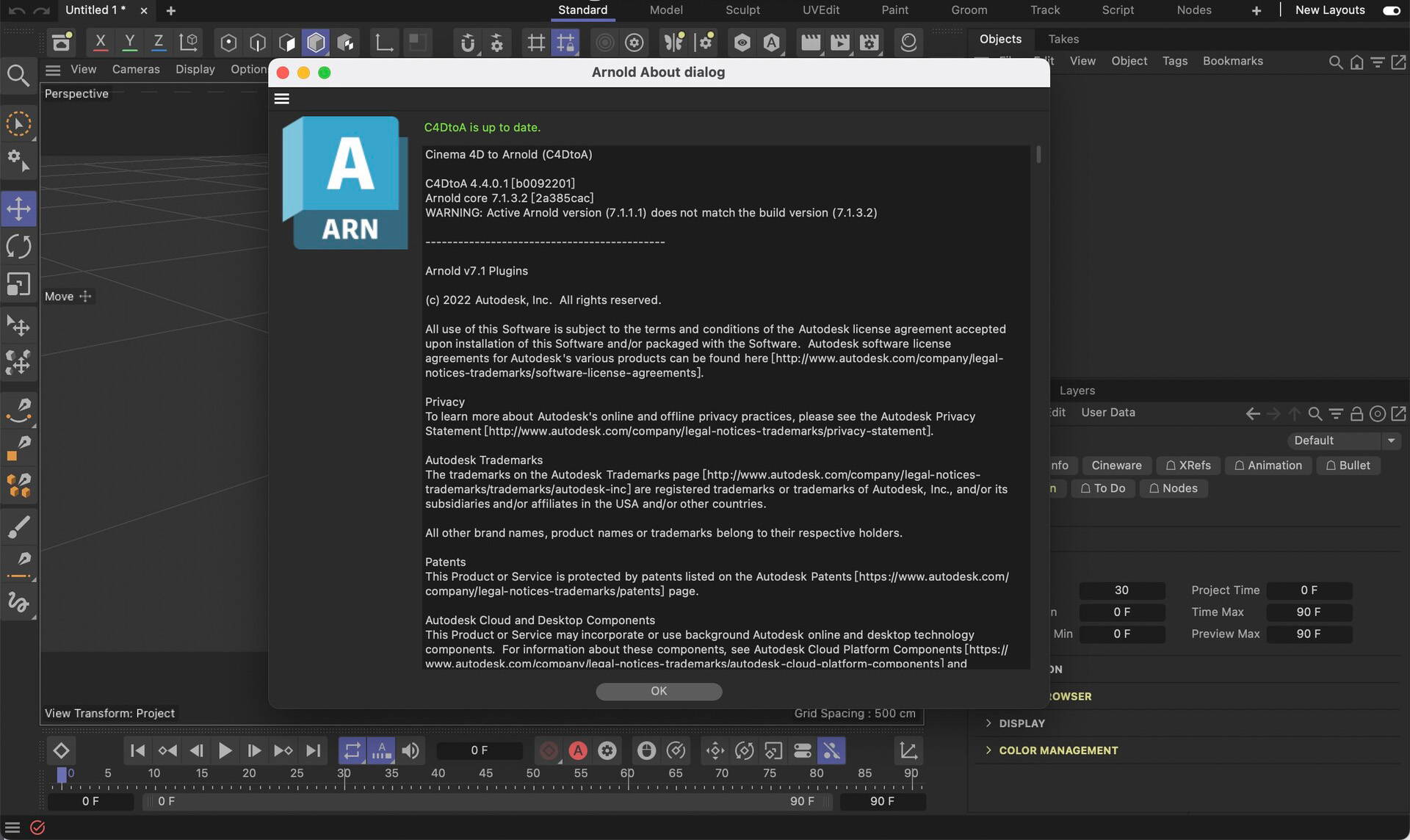Select the XRefs attribute tab

pos(1188,466)
